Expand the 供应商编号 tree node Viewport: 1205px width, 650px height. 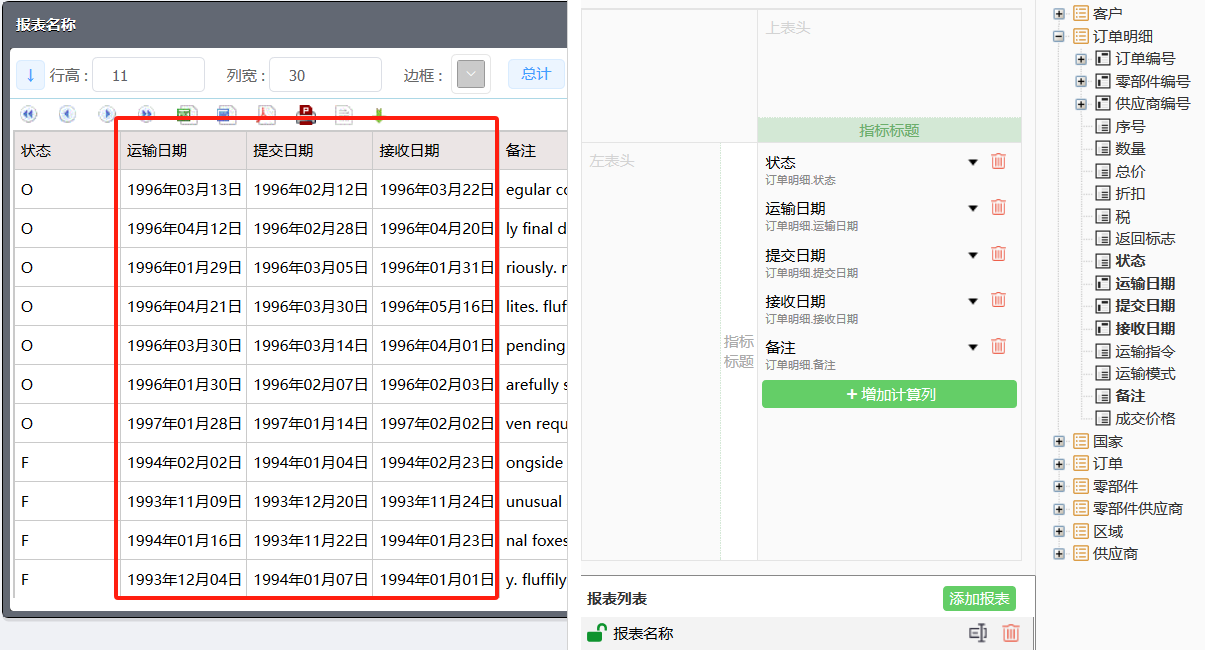1081,104
